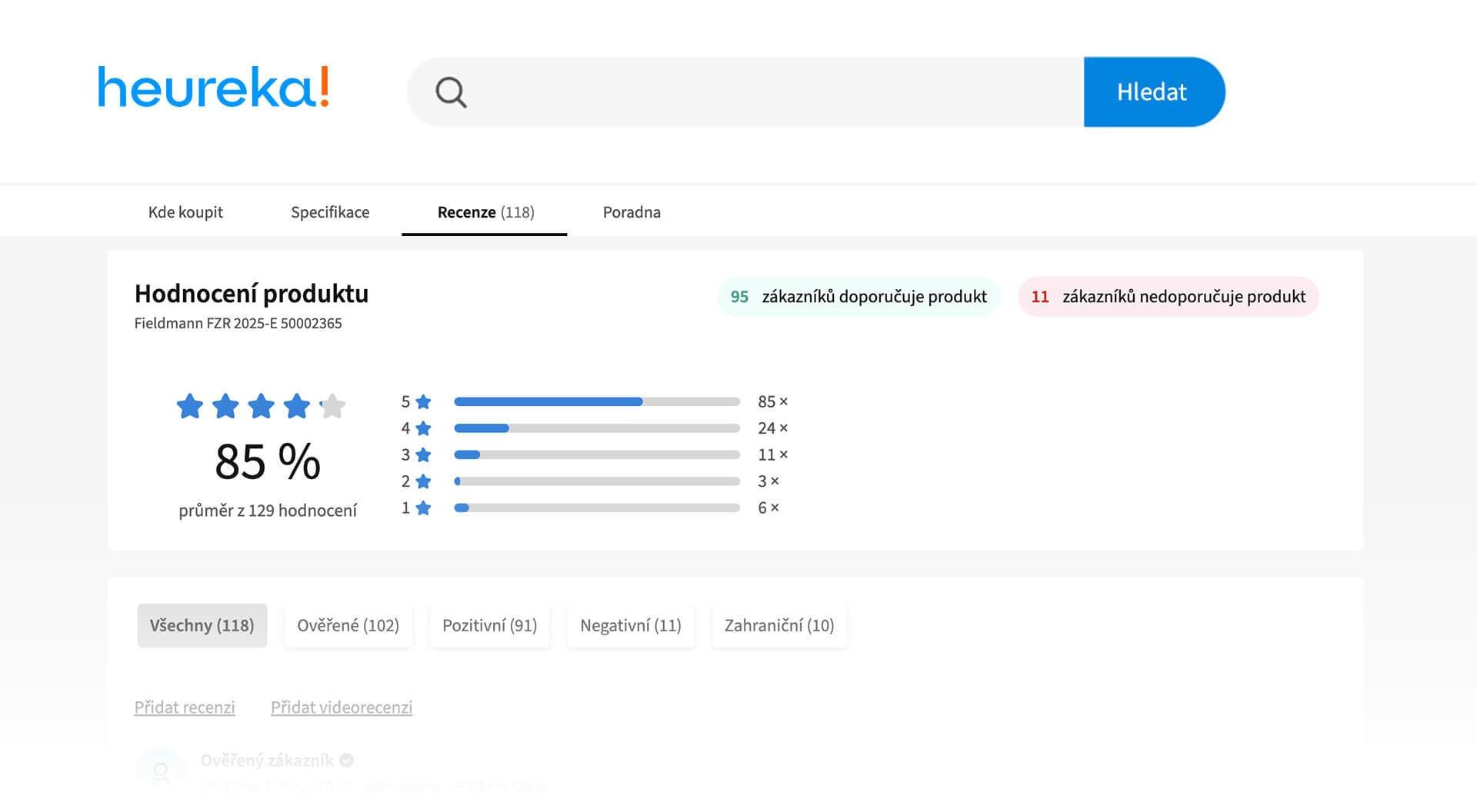Click the star icon in the 4-star row

[423, 428]
